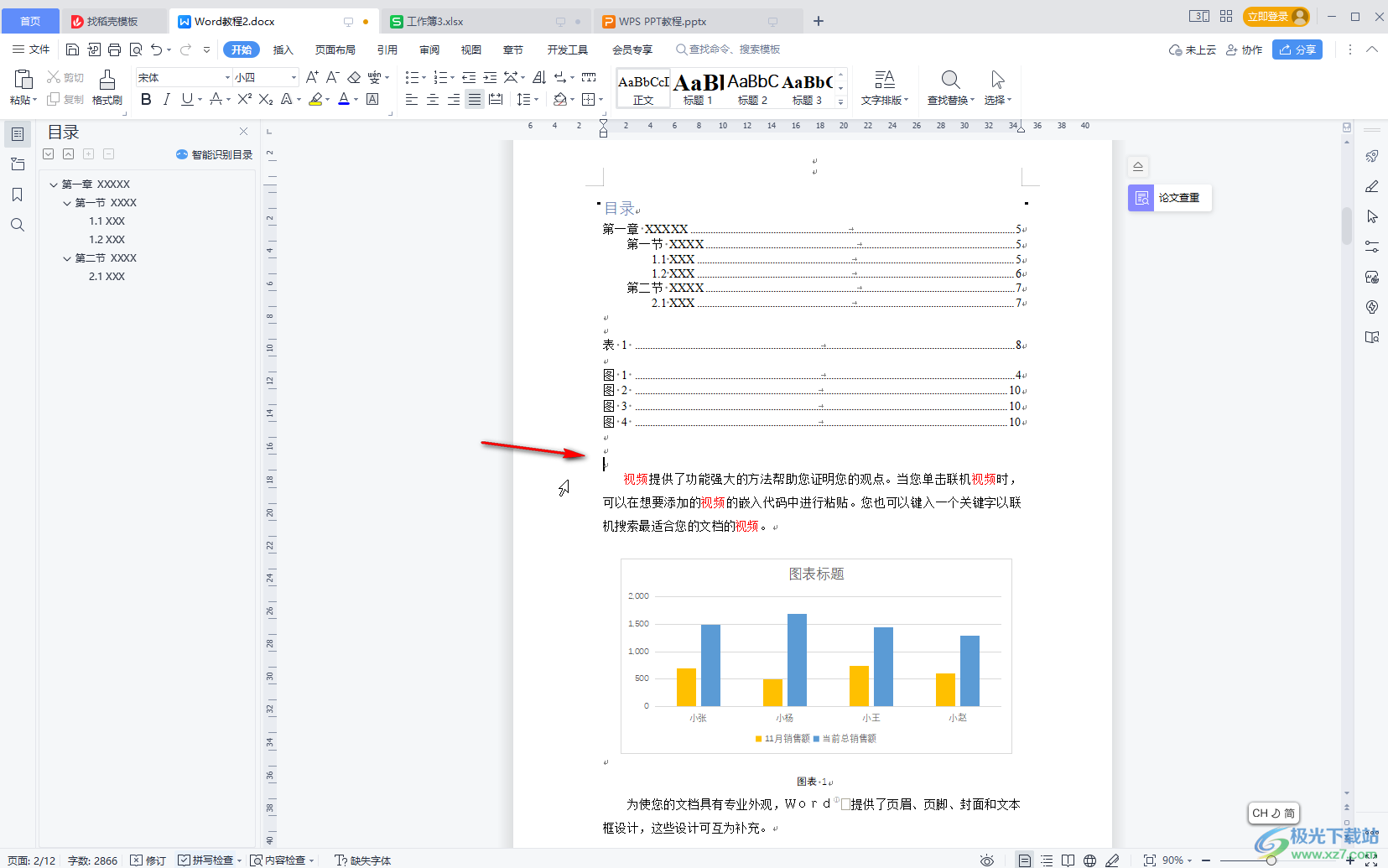1388x868 pixels.
Task: Open the 文件 (File) menu
Action: click(x=32, y=49)
